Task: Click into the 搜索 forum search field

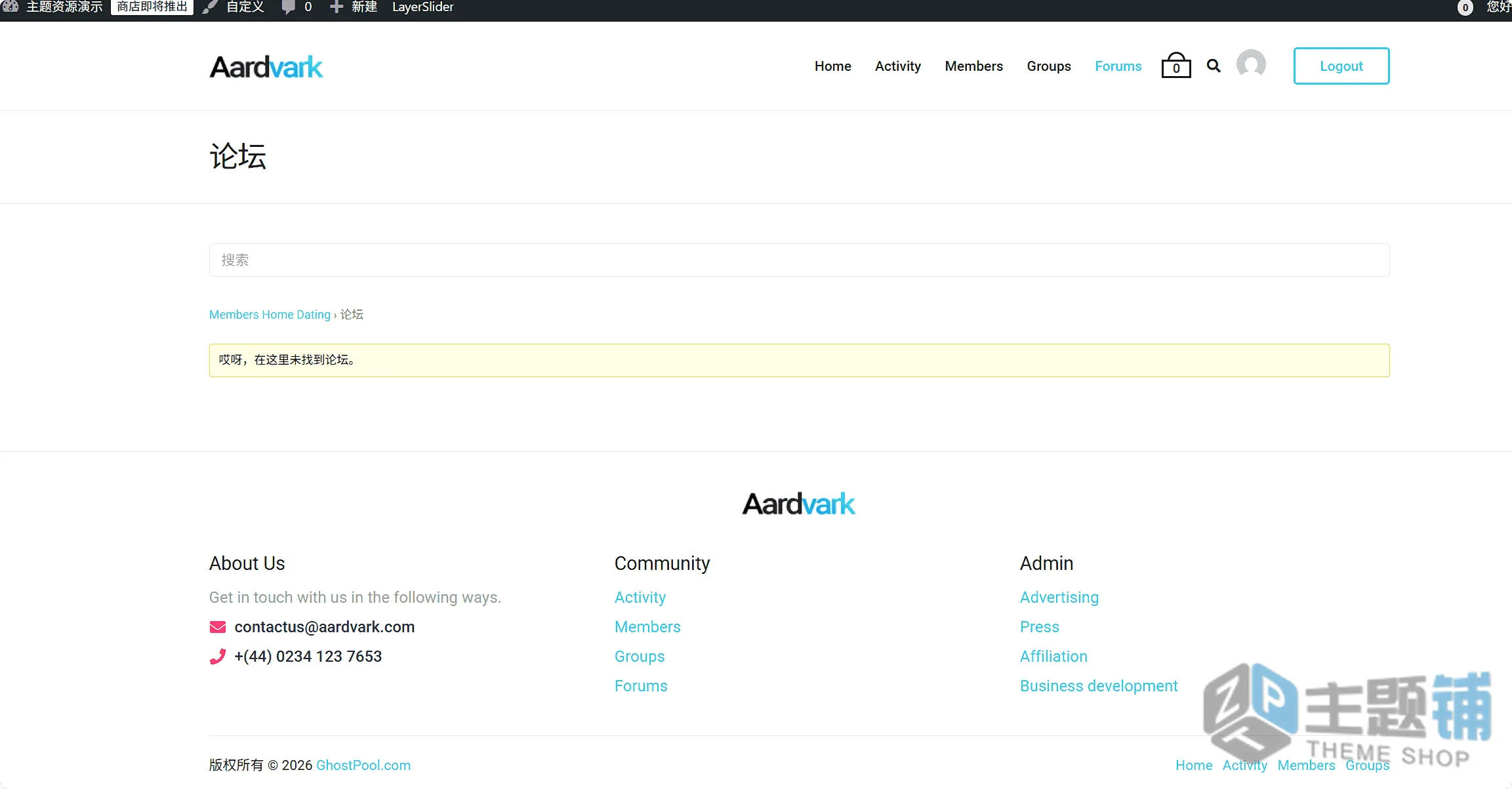Action: [x=799, y=260]
